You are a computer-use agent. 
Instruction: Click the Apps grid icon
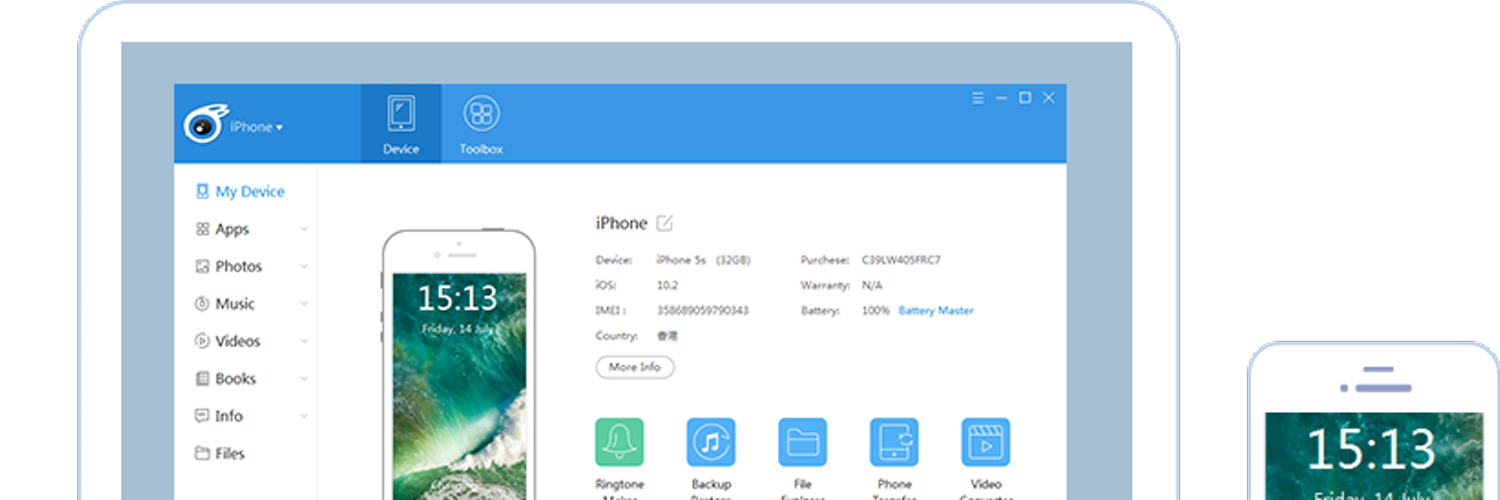click(x=202, y=229)
